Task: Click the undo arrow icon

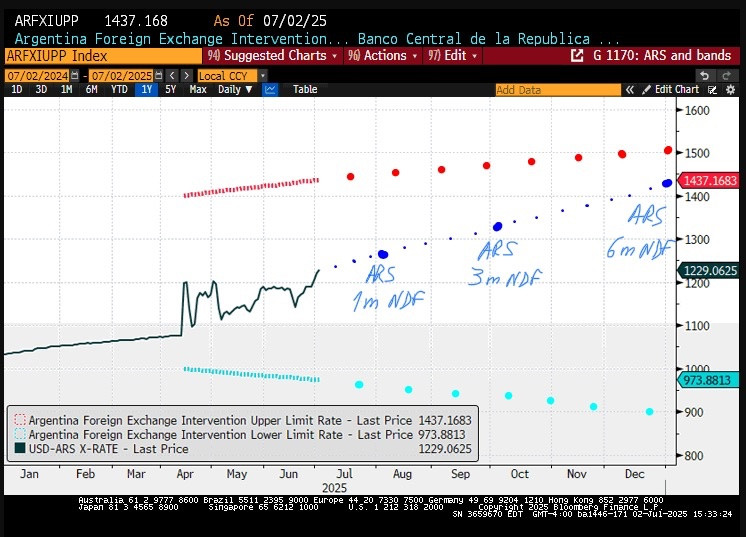Action: 705,76
